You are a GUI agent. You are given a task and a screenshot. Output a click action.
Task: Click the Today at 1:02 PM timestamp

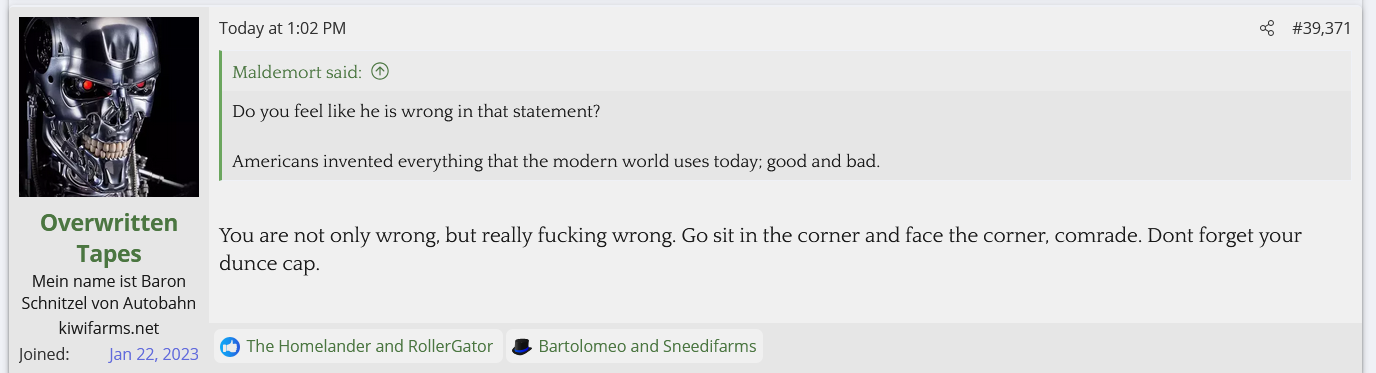282,28
